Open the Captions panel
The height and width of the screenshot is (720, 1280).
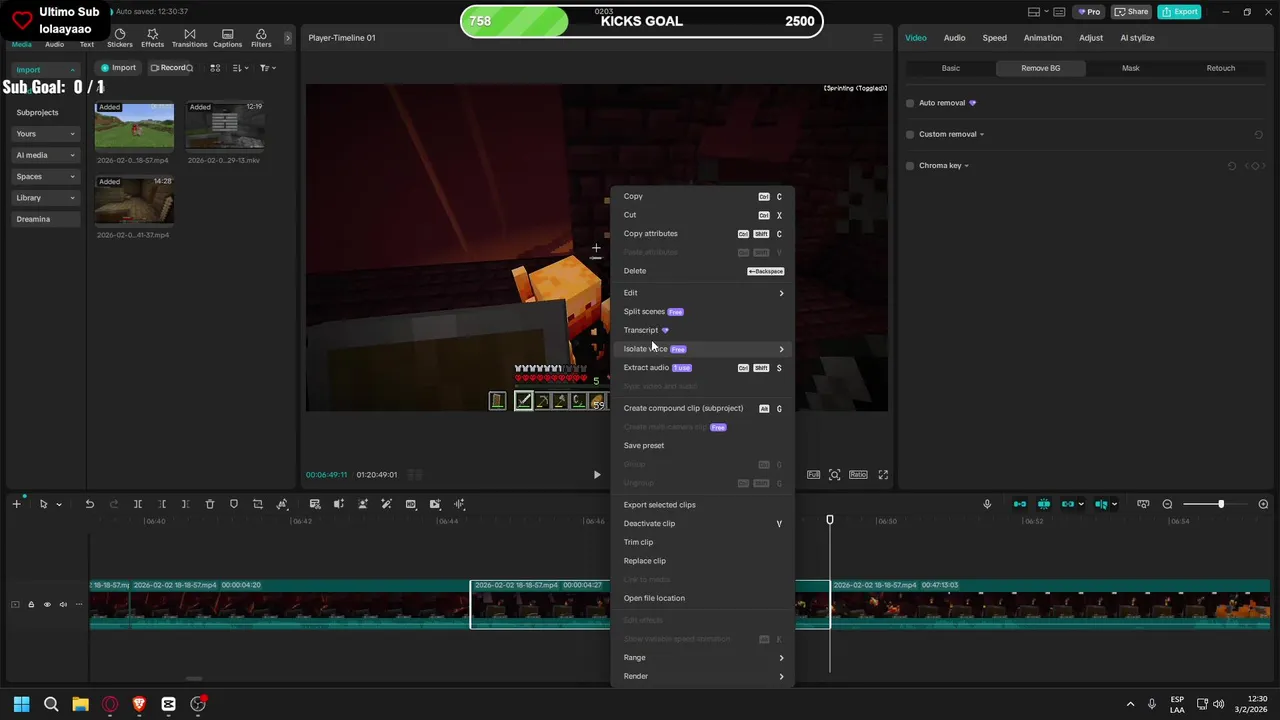click(227, 38)
